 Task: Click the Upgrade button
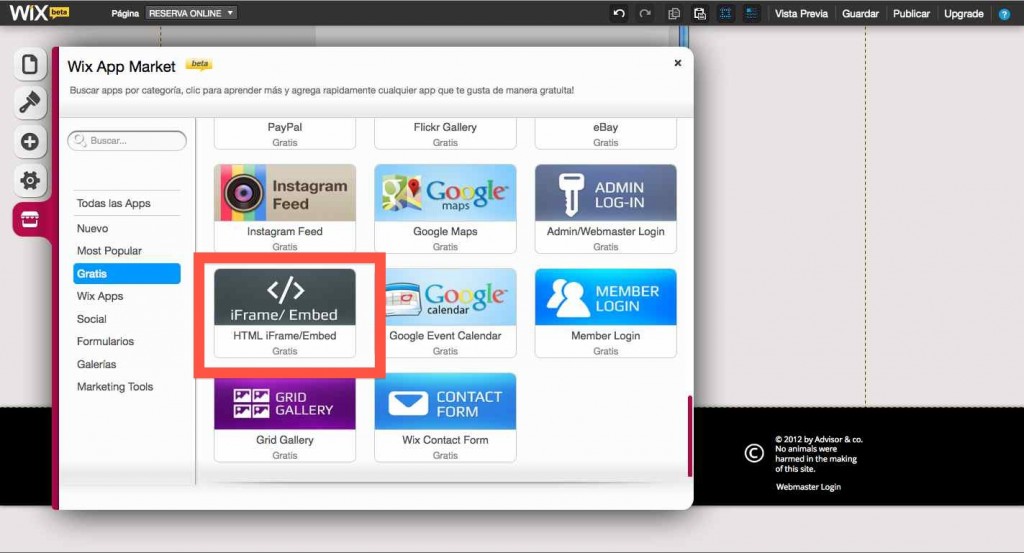point(964,13)
